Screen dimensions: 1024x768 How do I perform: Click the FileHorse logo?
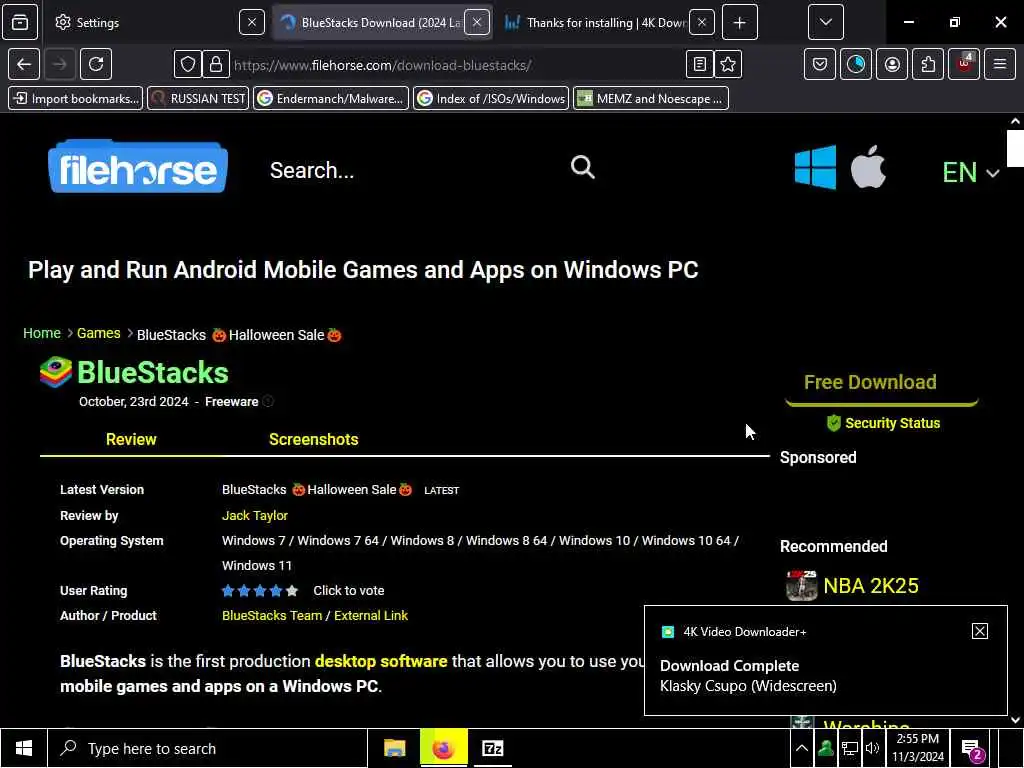coord(138,167)
